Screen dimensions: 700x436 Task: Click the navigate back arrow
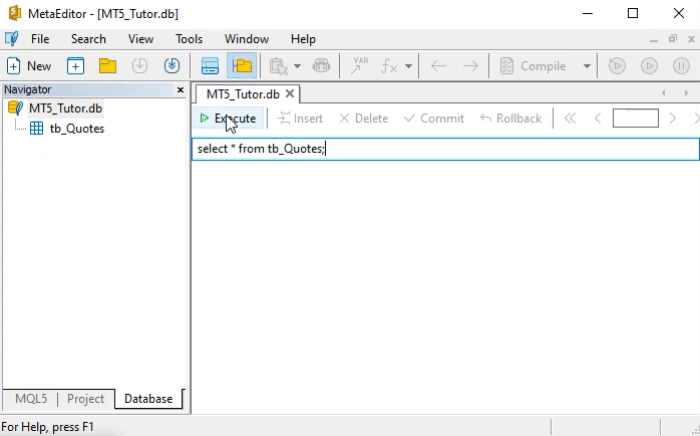click(439, 66)
